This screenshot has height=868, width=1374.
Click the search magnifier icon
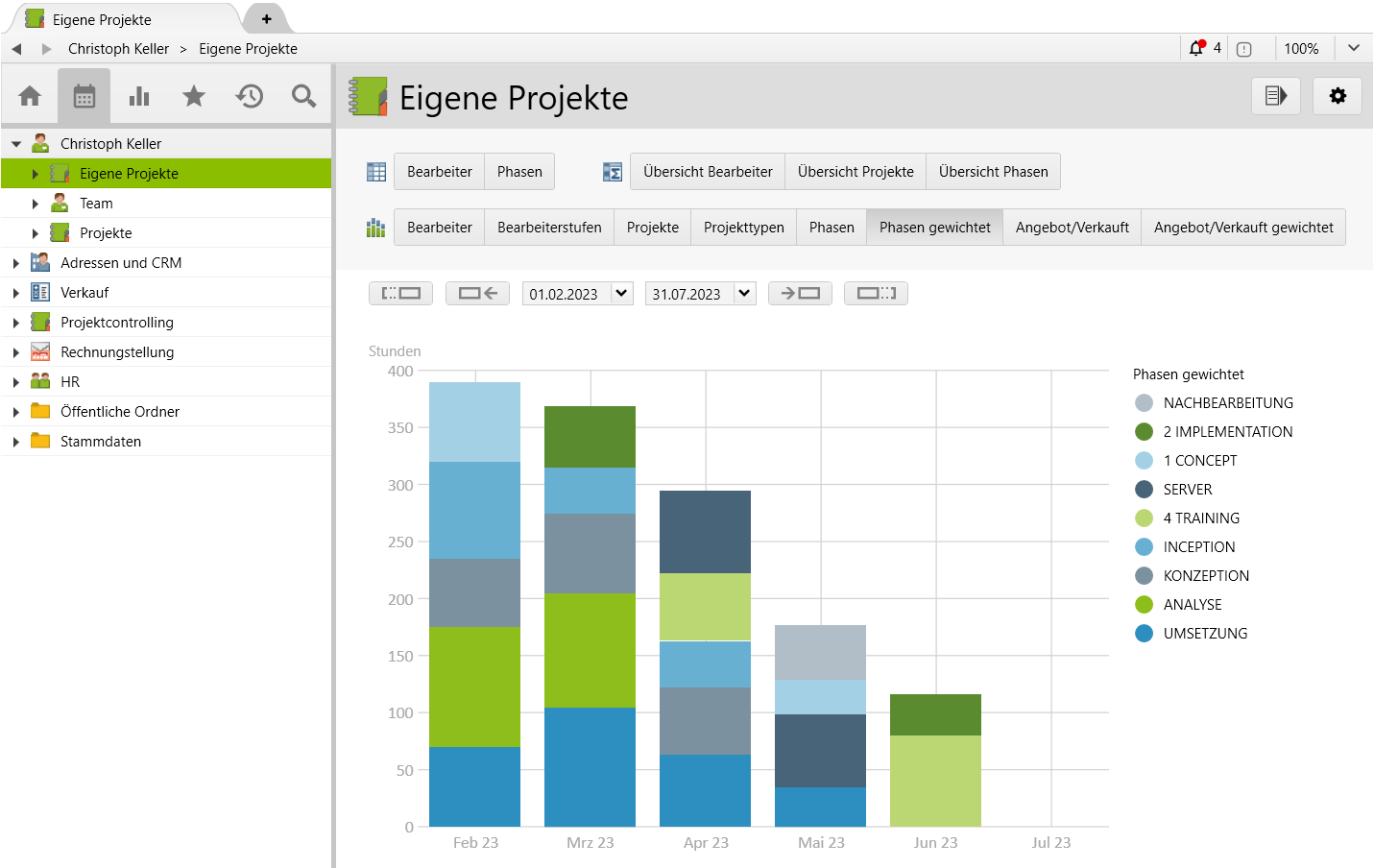click(x=303, y=96)
